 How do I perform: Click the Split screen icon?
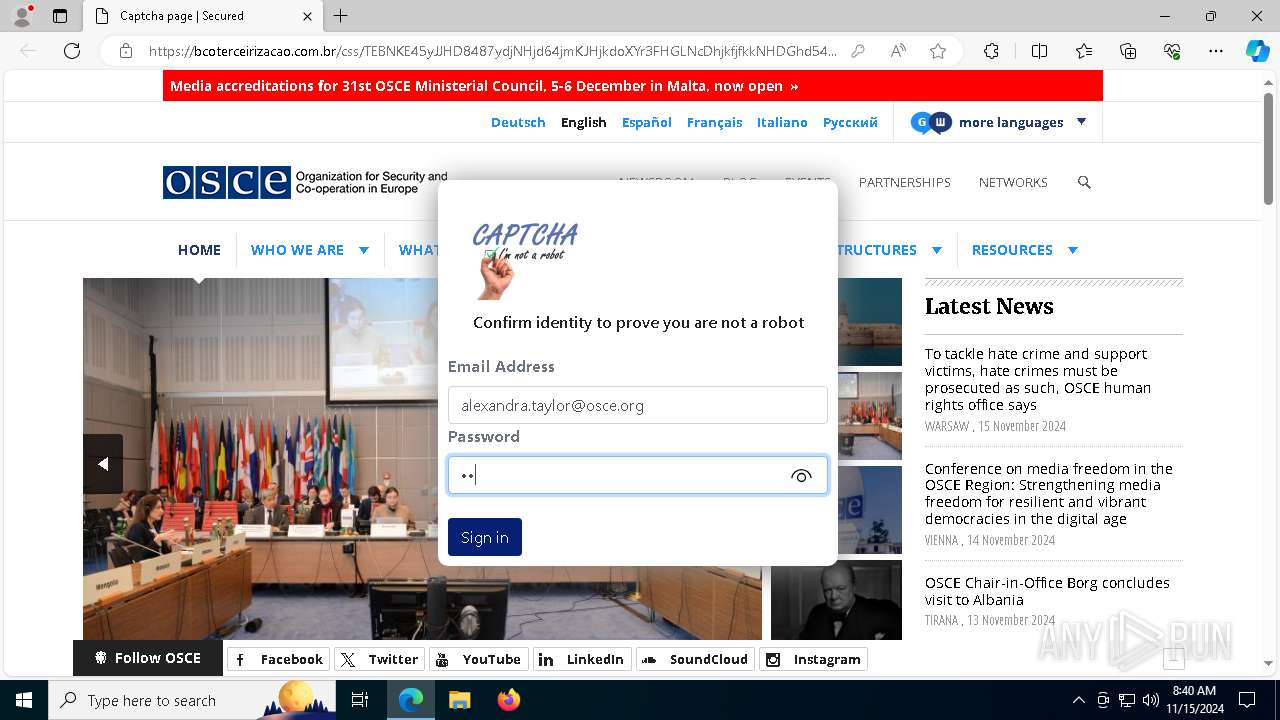[1039, 51]
